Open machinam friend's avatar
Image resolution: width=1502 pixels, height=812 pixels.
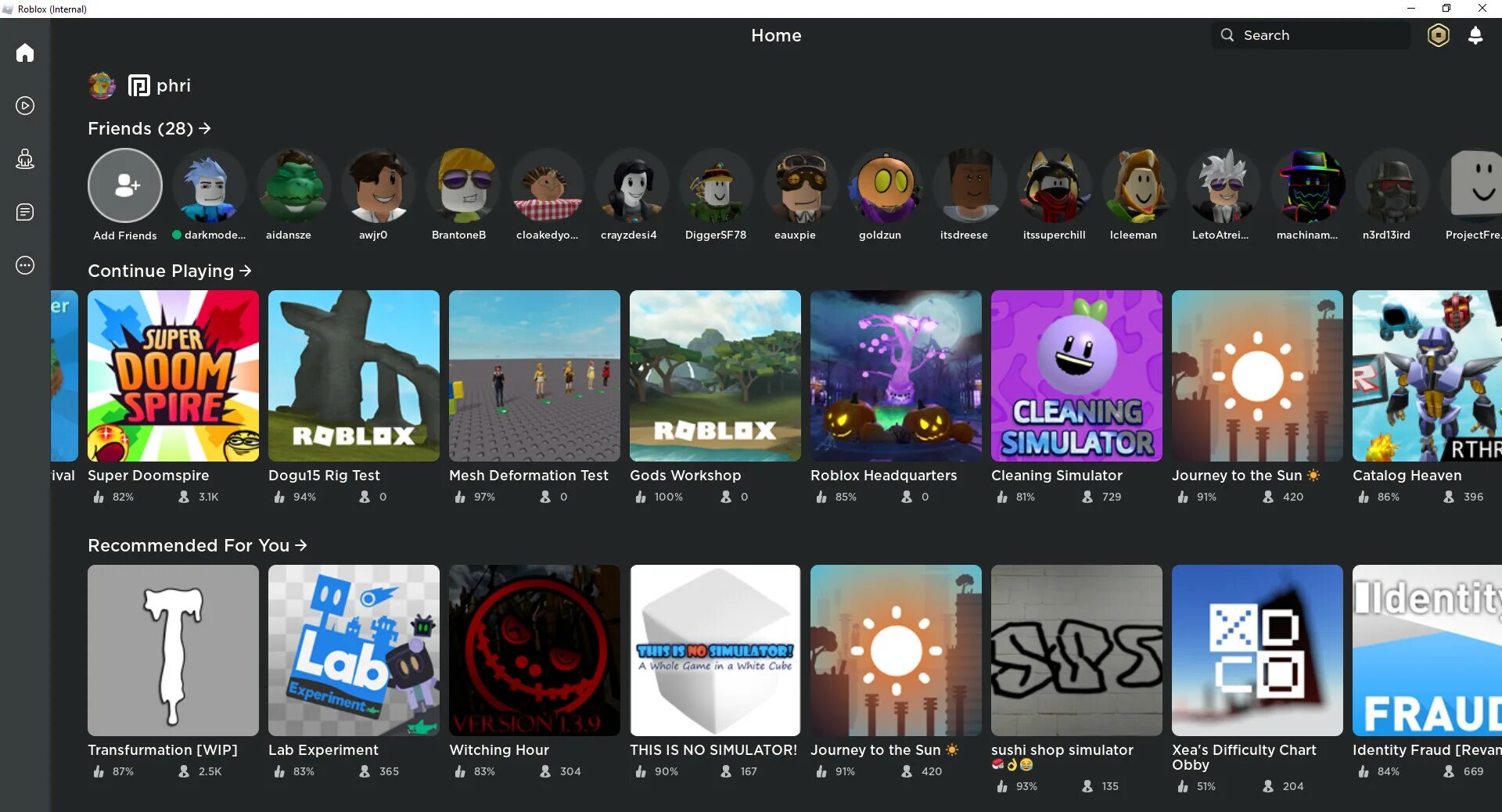click(x=1308, y=185)
